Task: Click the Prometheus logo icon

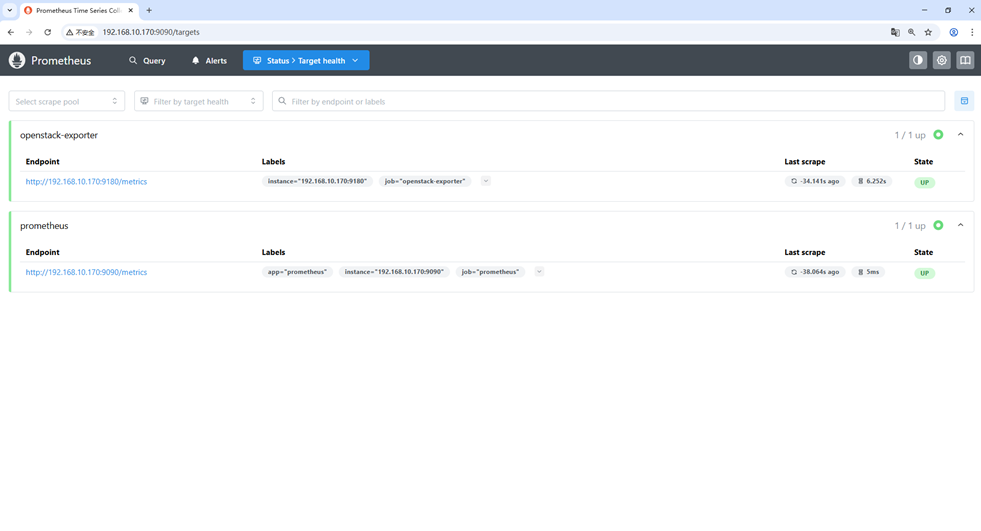Action: click(17, 60)
